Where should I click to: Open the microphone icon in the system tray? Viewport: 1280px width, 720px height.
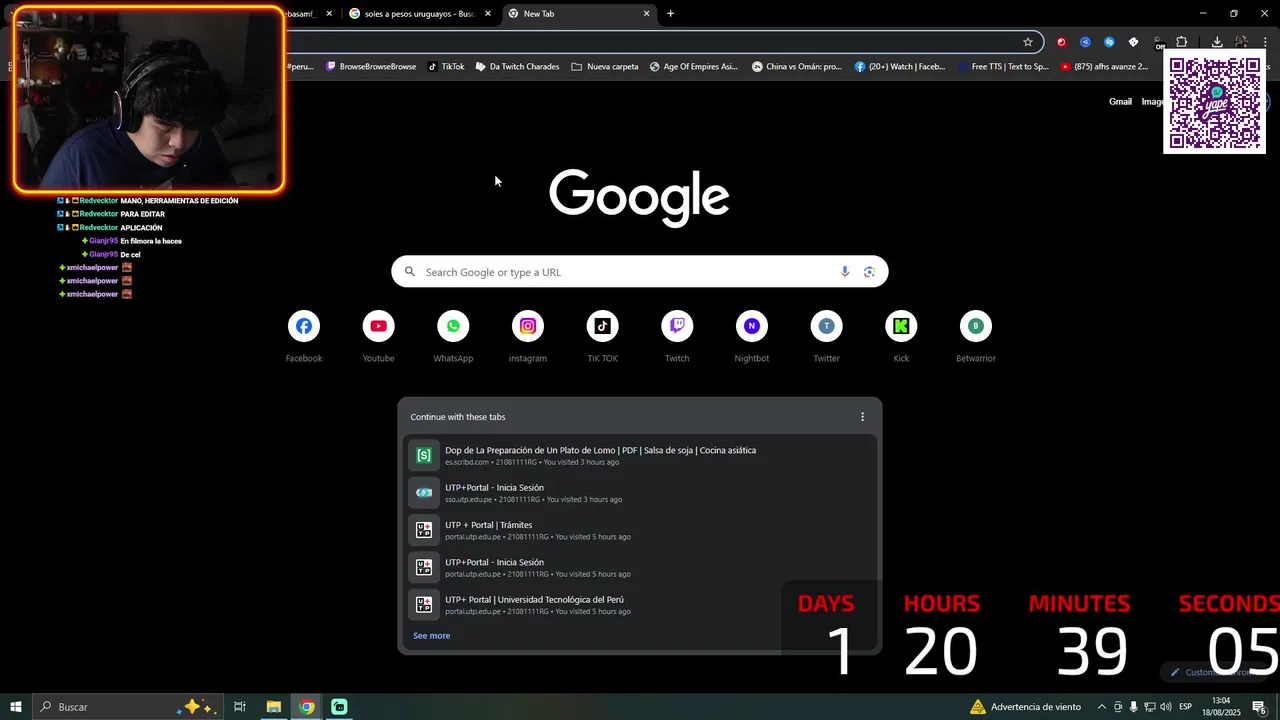[x=1134, y=707]
